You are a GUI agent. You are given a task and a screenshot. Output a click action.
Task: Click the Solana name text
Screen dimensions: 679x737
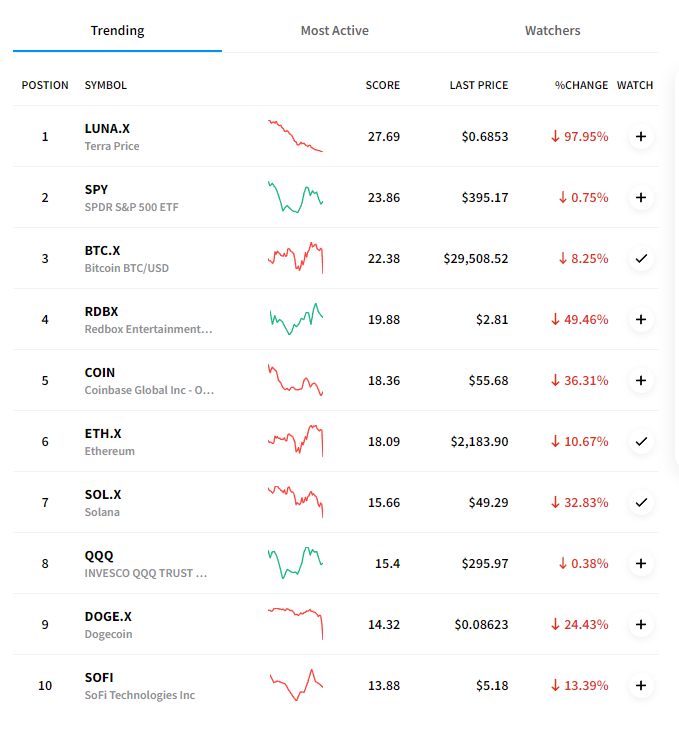102,512
